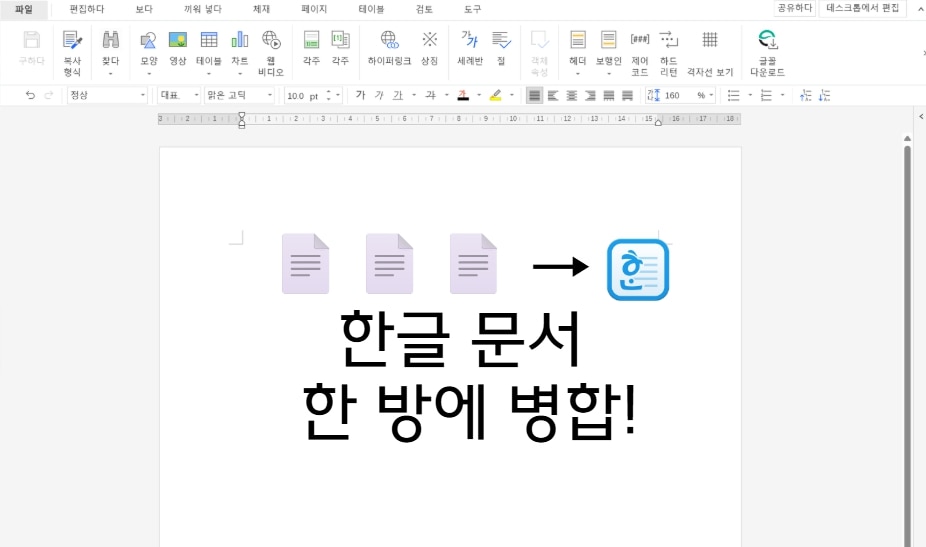This screenshot has height=547, width=926.
Task: Insert a picture with the 영상 icon
Action: click(178, 40)
